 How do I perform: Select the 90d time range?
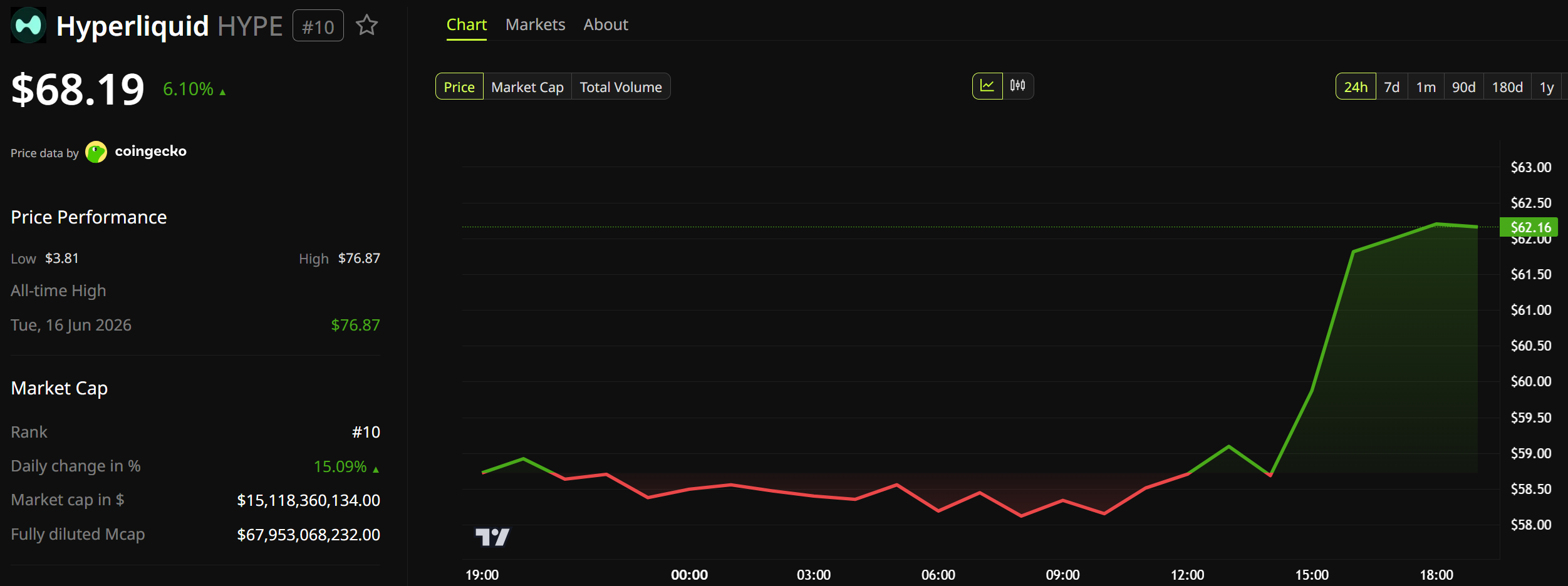1463,86
